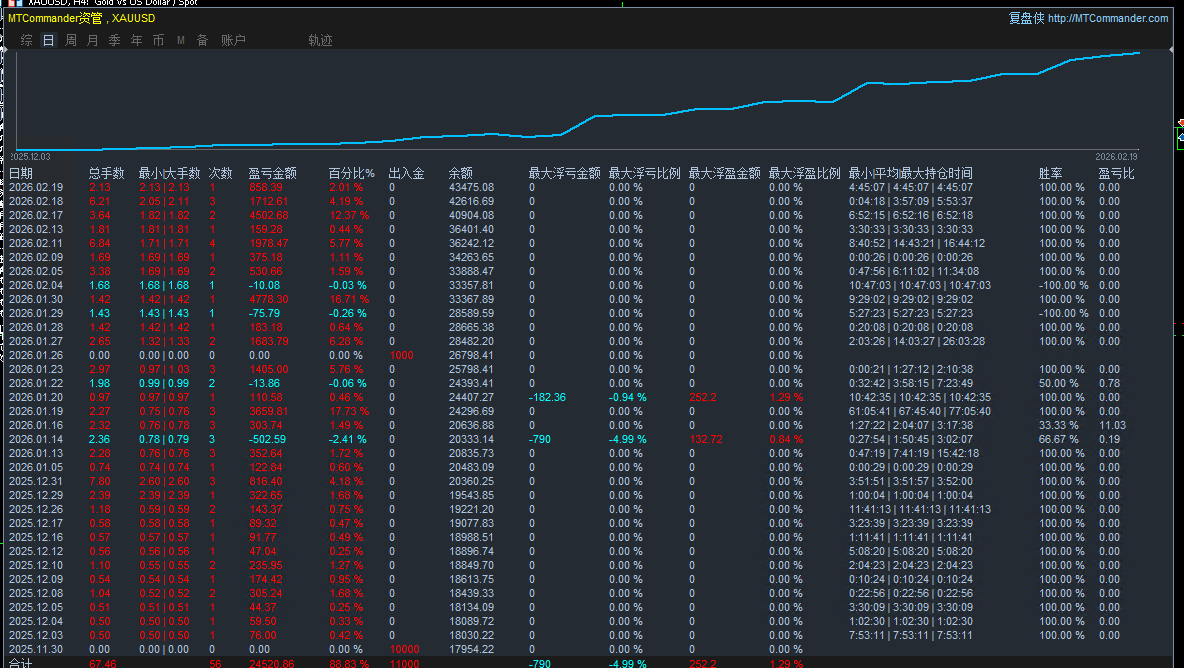
Task: Click the chart window icon beside XAUUSD,H4 title
Action: click(14, 3)
